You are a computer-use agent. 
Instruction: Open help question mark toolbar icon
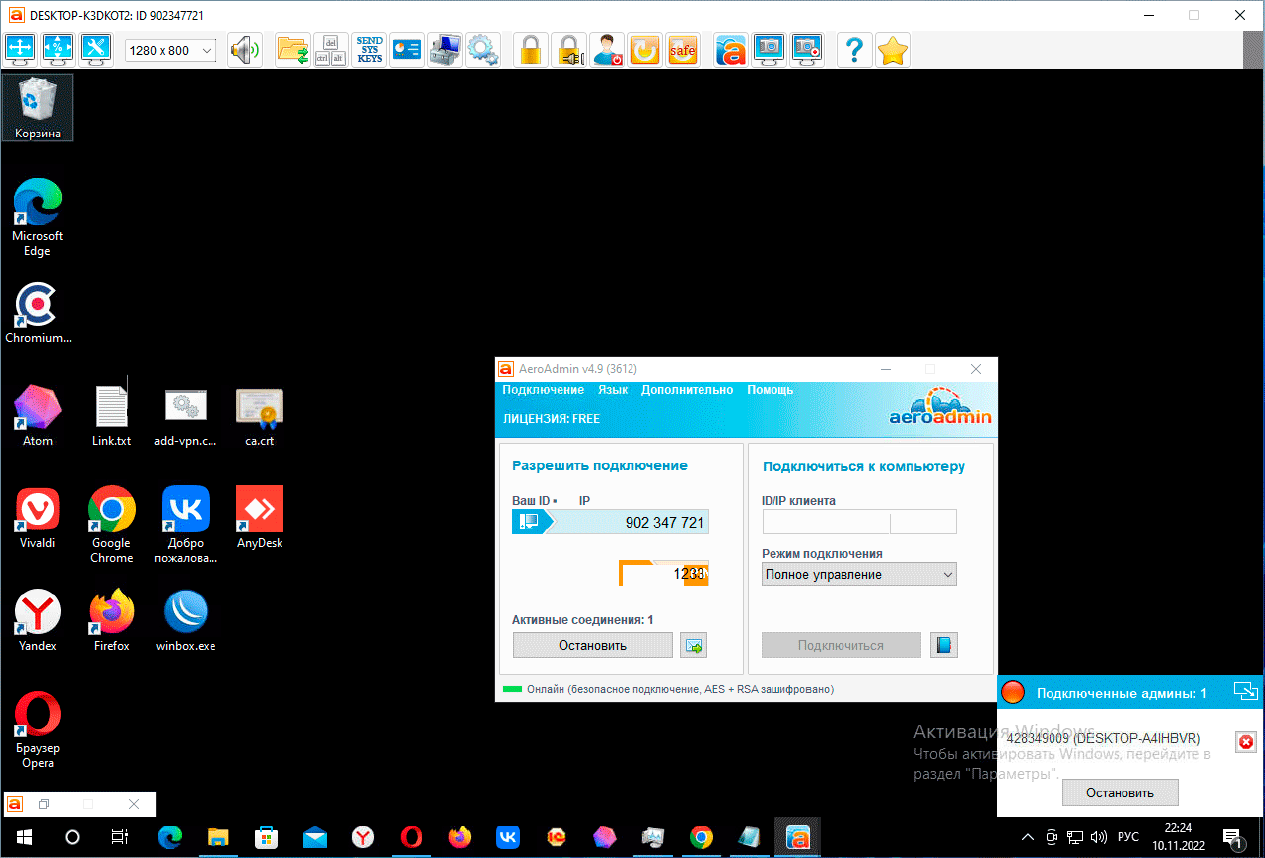tap(855, 50)
